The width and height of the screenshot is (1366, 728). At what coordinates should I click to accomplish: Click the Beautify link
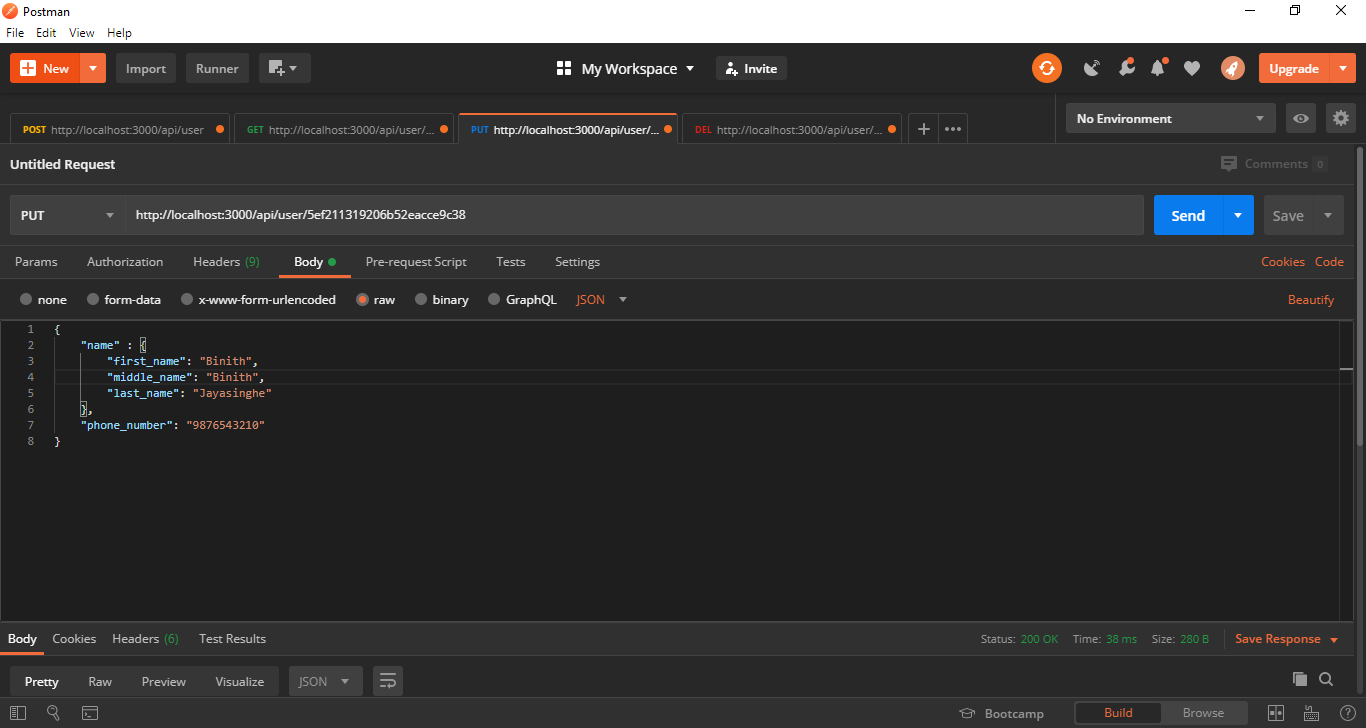(1310, 299)
